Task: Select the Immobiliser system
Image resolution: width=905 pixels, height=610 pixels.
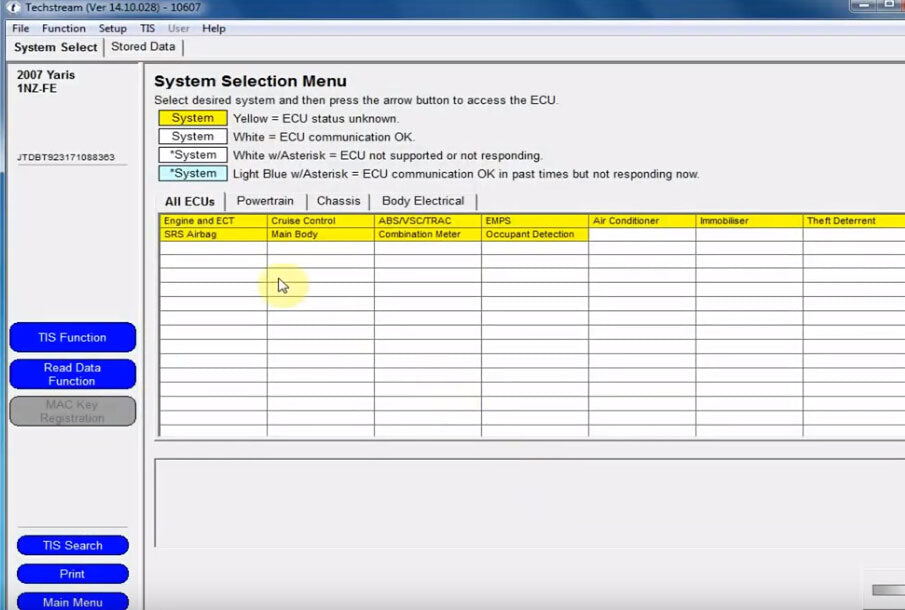Action: click(749, 220)
